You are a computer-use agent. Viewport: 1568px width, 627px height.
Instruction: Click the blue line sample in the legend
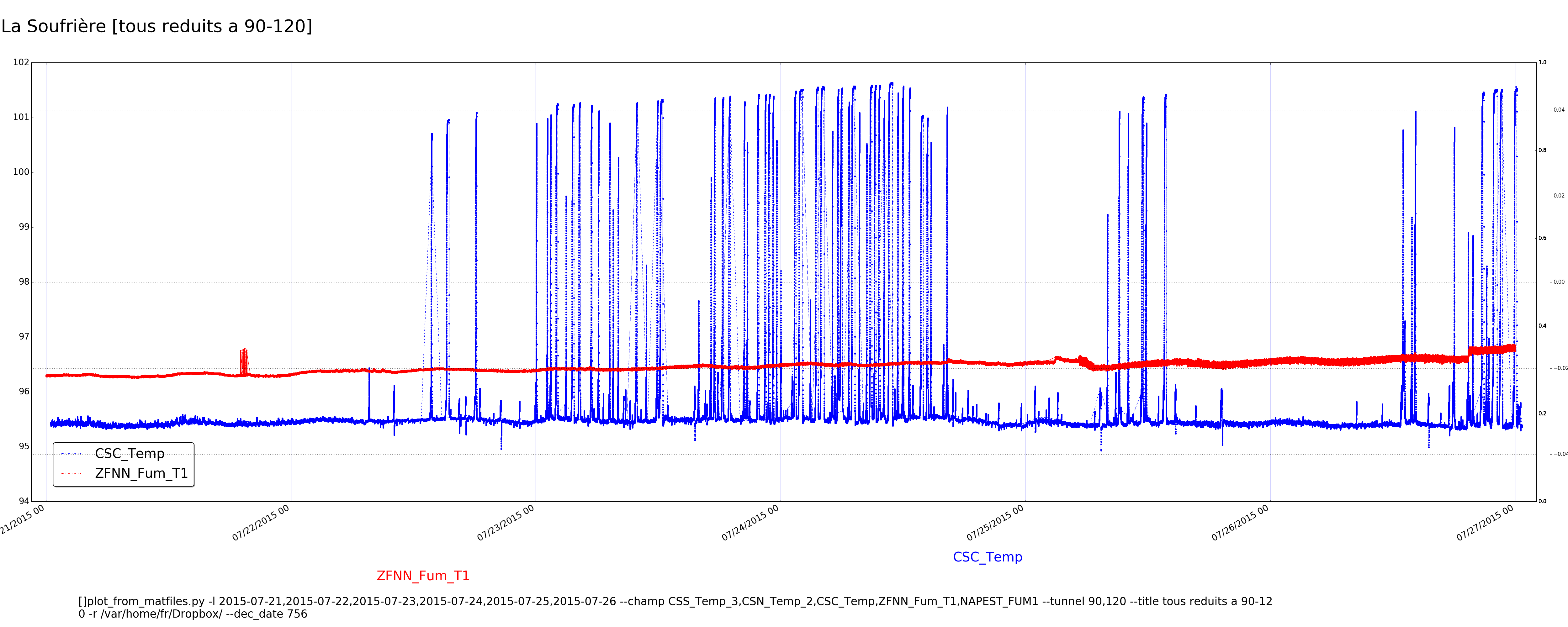pos(72,454)
